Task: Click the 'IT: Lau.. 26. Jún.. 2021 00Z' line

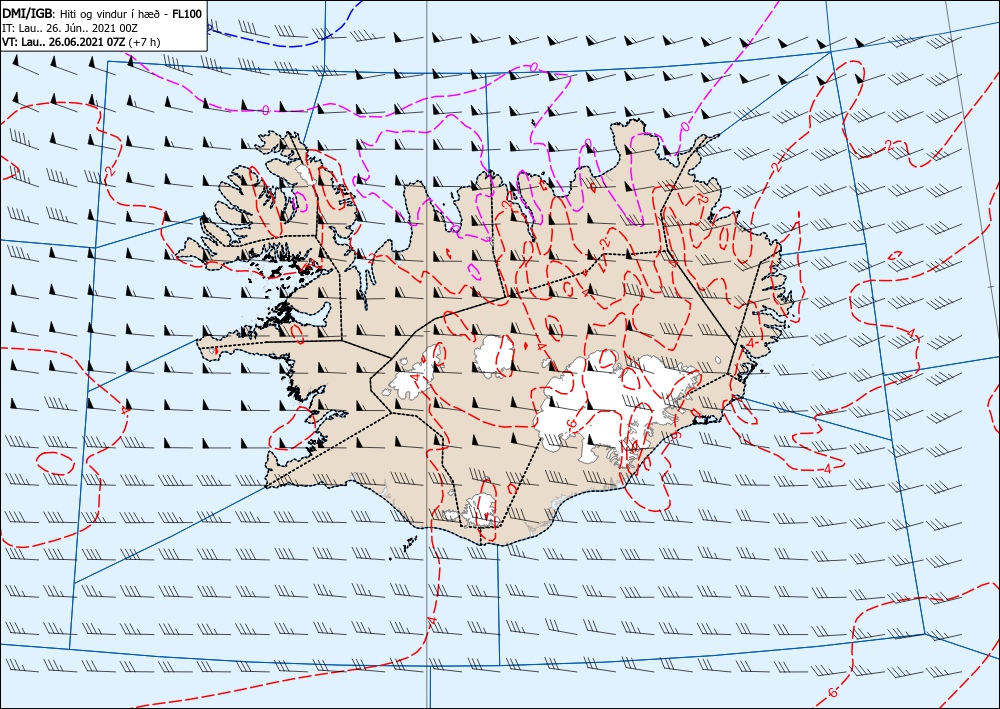Action: [70, 28]
